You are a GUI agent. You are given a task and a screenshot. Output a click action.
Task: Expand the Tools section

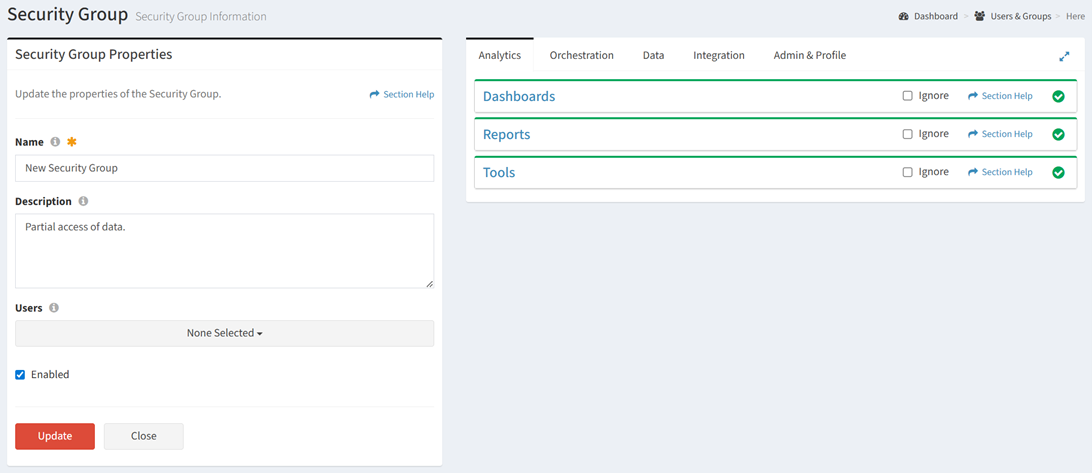(499, 172)
